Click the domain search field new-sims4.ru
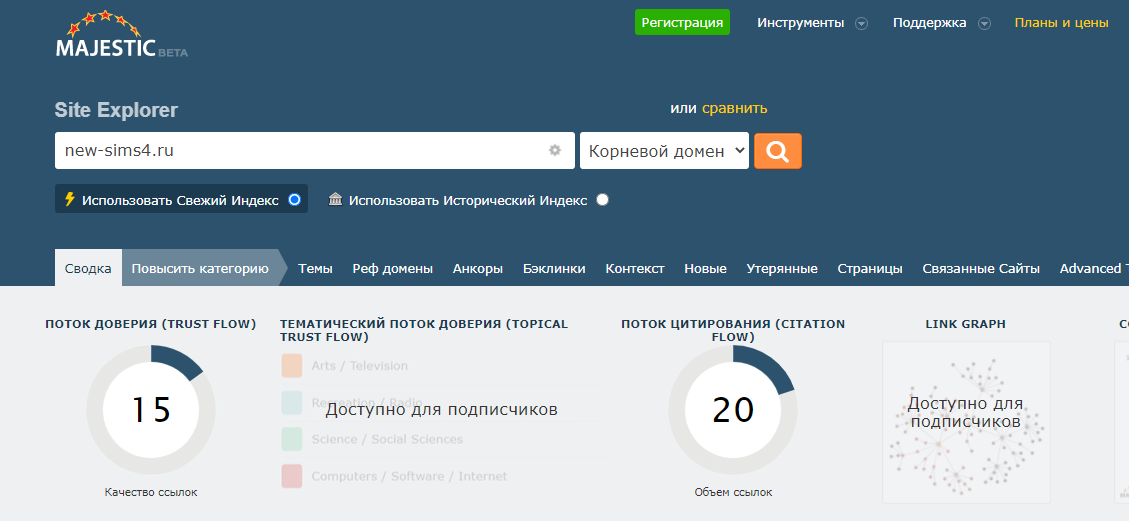 click(x=315, y=150)
